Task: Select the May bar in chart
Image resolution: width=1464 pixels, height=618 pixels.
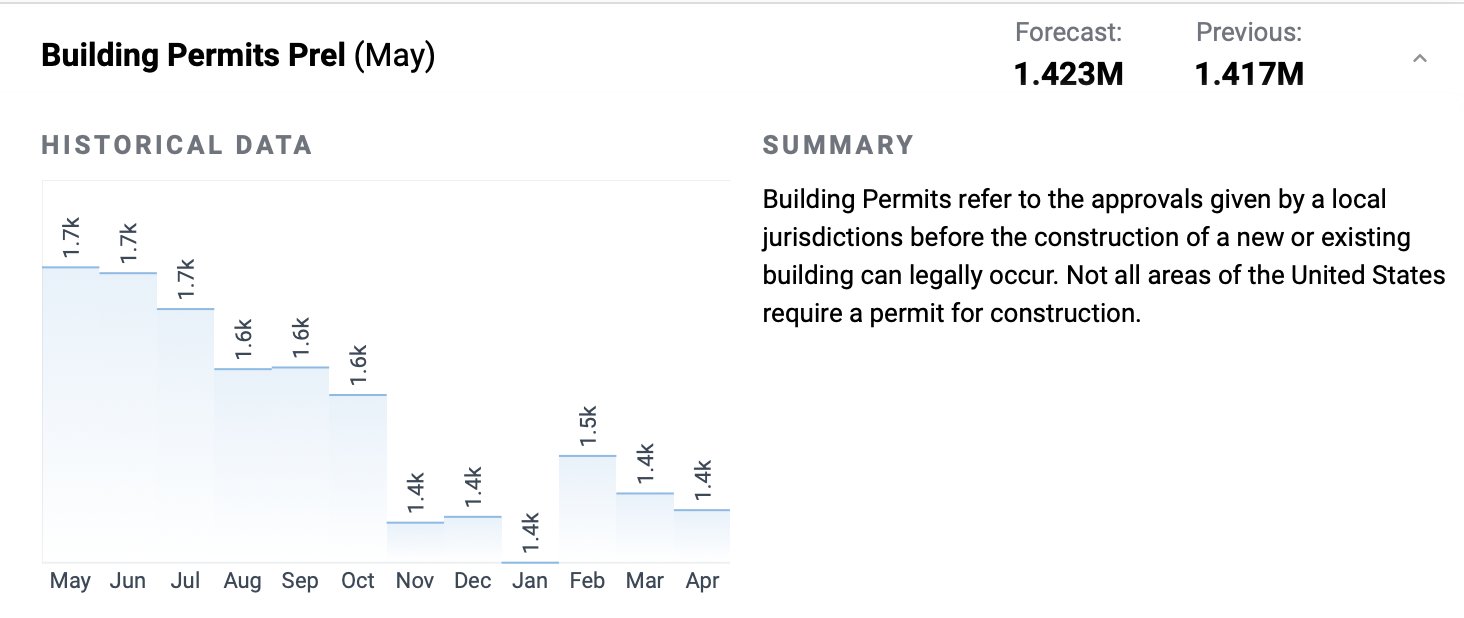Action: pyautogui.click(x=71, y=414)
